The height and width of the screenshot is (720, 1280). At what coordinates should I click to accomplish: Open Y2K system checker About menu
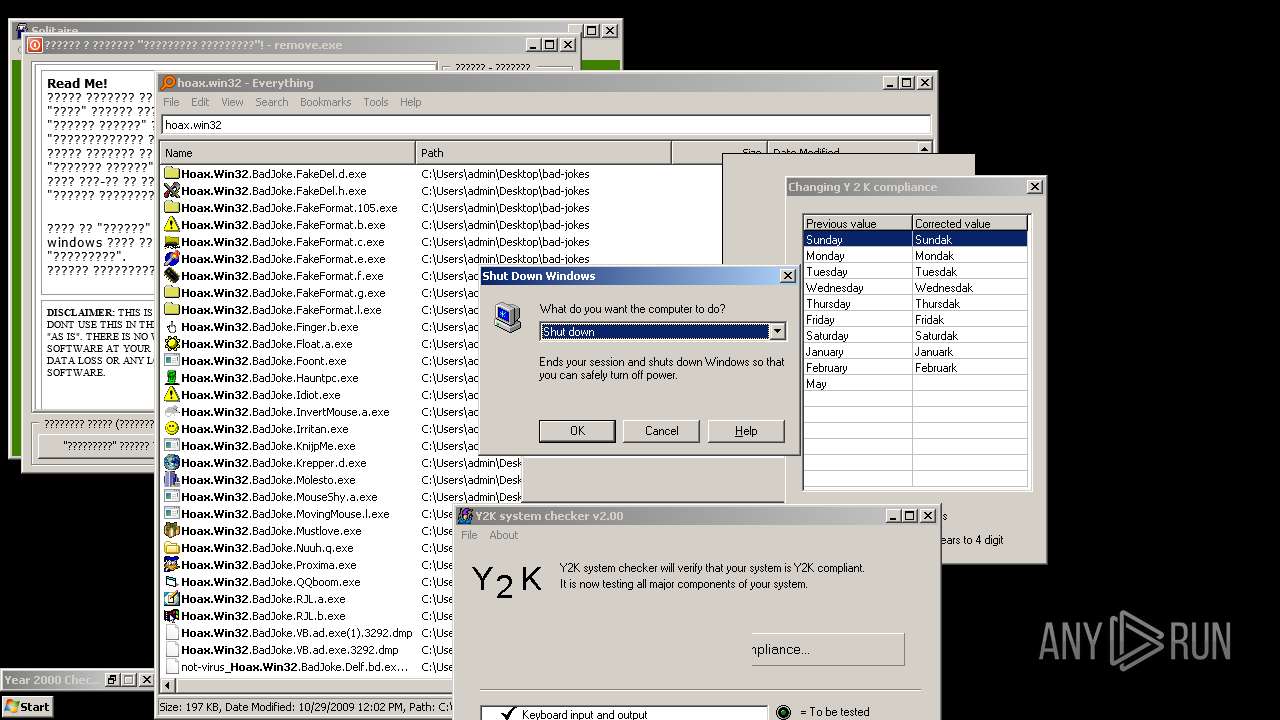(x=503, y=535)
